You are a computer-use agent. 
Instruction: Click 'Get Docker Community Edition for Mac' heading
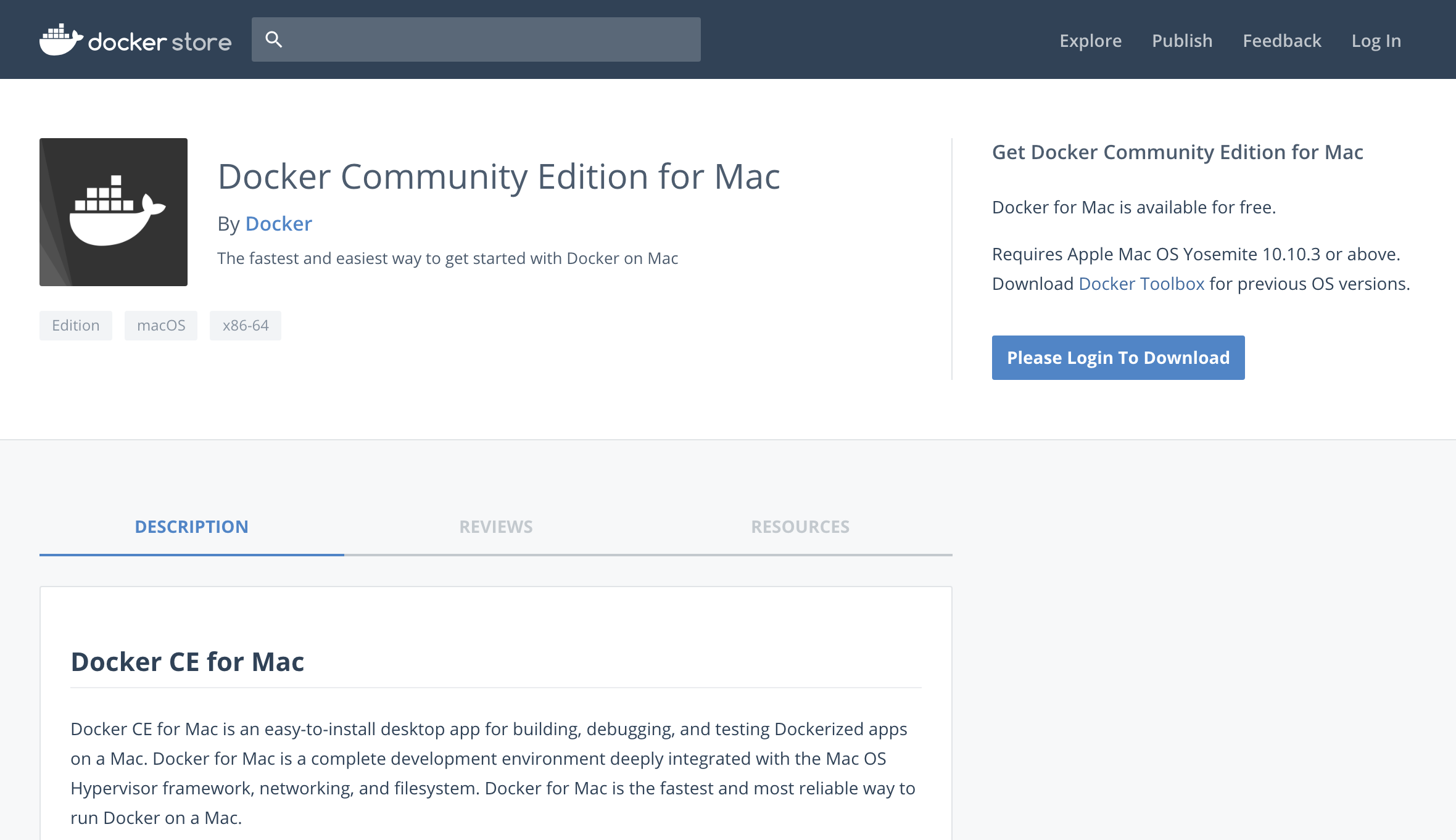point(1177,152)
